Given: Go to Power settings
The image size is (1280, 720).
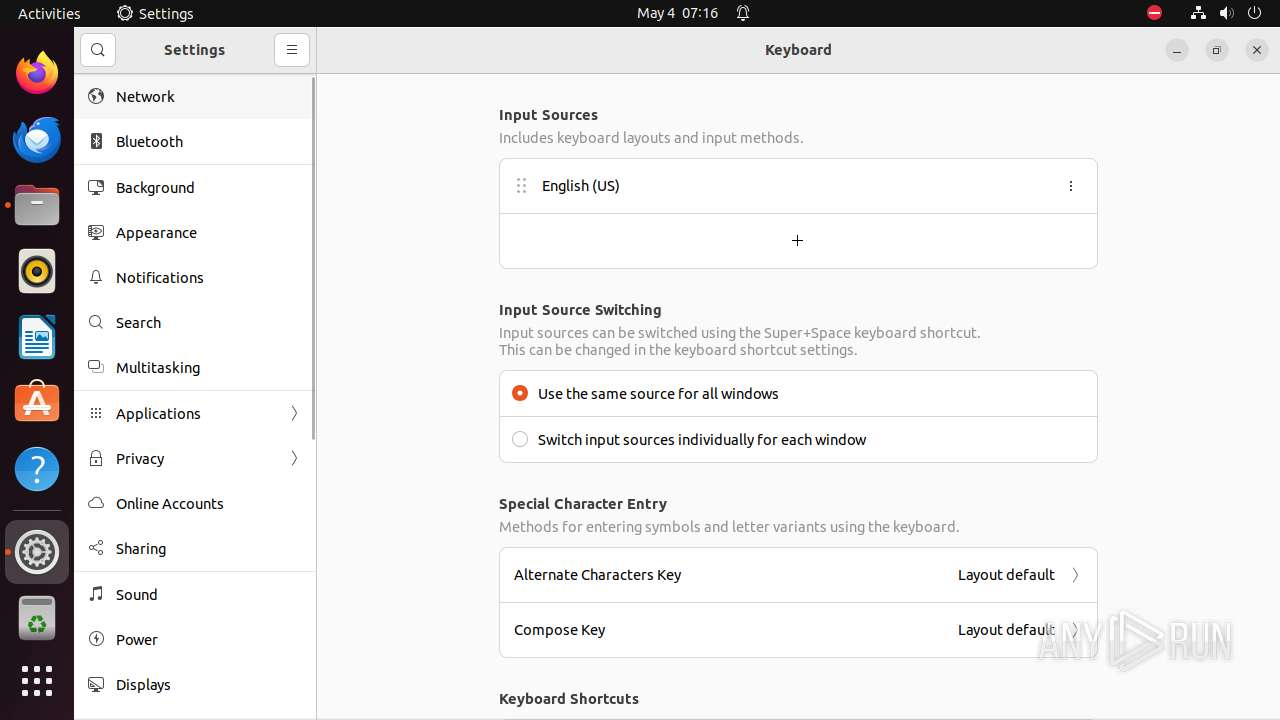Looking at the screenshot, I should pos(194,639).
